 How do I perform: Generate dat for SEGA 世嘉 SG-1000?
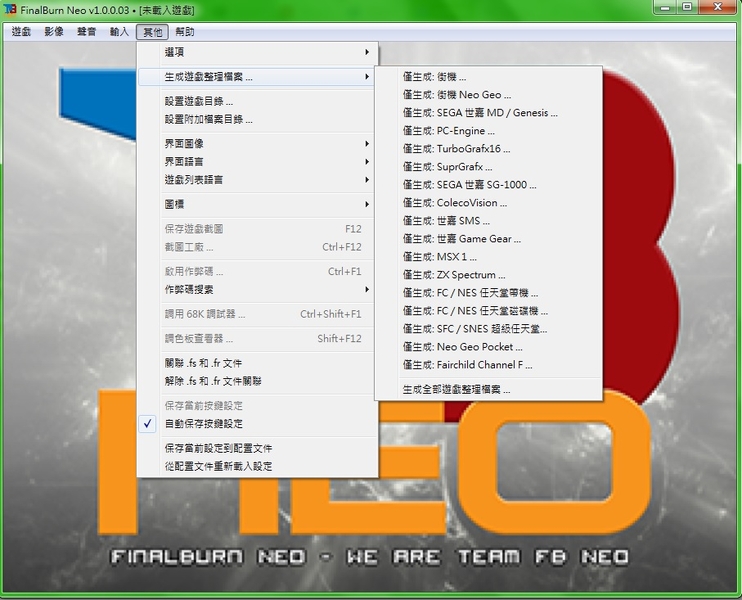(x=488, y=185)
